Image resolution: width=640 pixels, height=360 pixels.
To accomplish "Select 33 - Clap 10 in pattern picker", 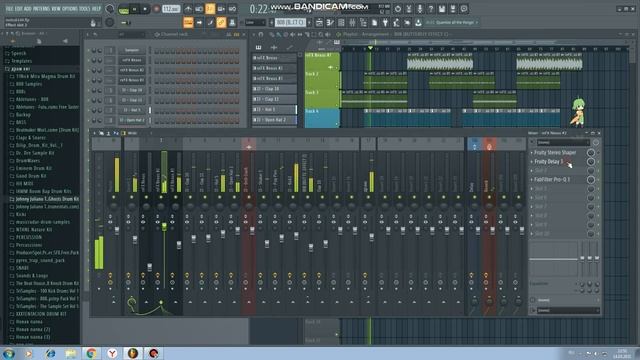I will coord(274,89).
